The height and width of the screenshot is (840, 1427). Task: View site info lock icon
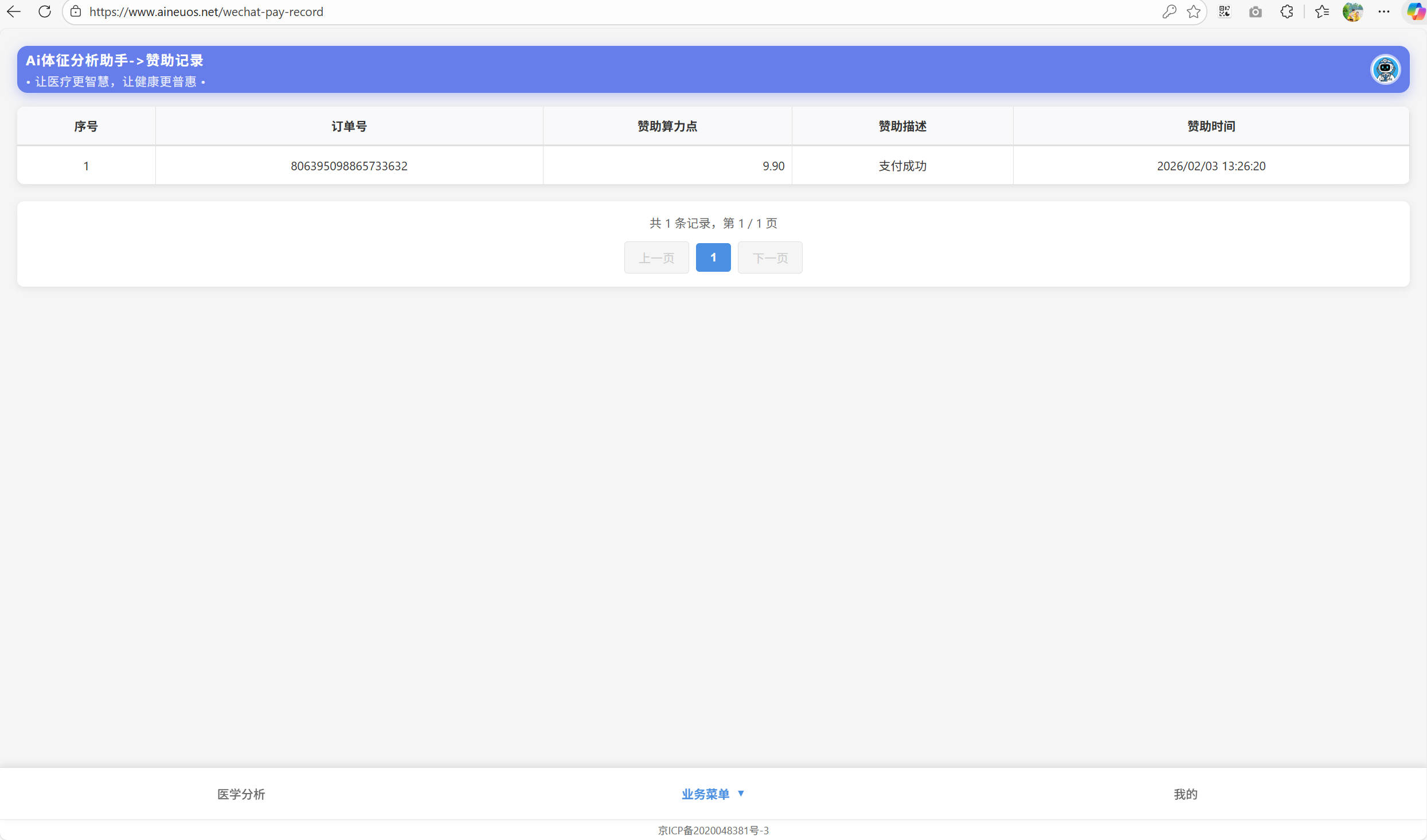point(76,11)
